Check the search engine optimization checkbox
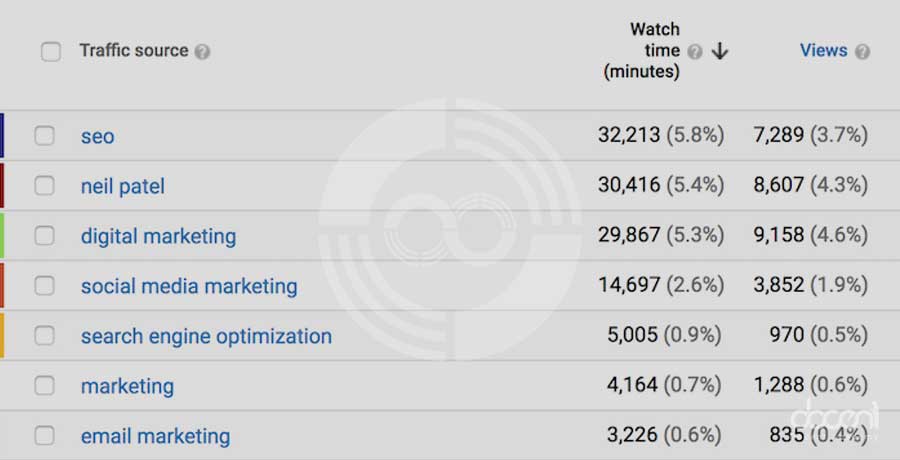The height and width of the screenshot is (460, 900). pyautogui.click(x=45, y=336)
